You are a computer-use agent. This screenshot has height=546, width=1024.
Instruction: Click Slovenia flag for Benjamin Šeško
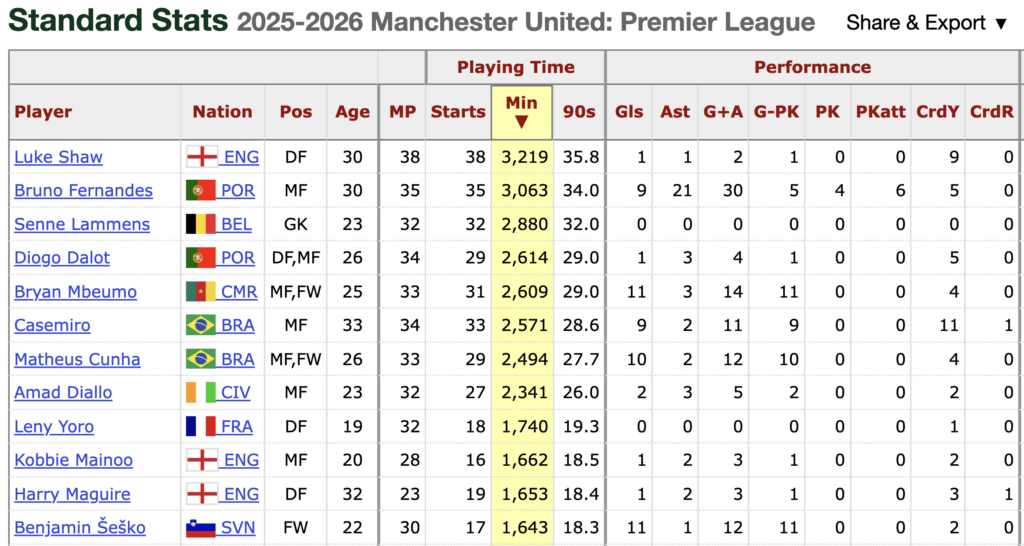tap(202, 528)
